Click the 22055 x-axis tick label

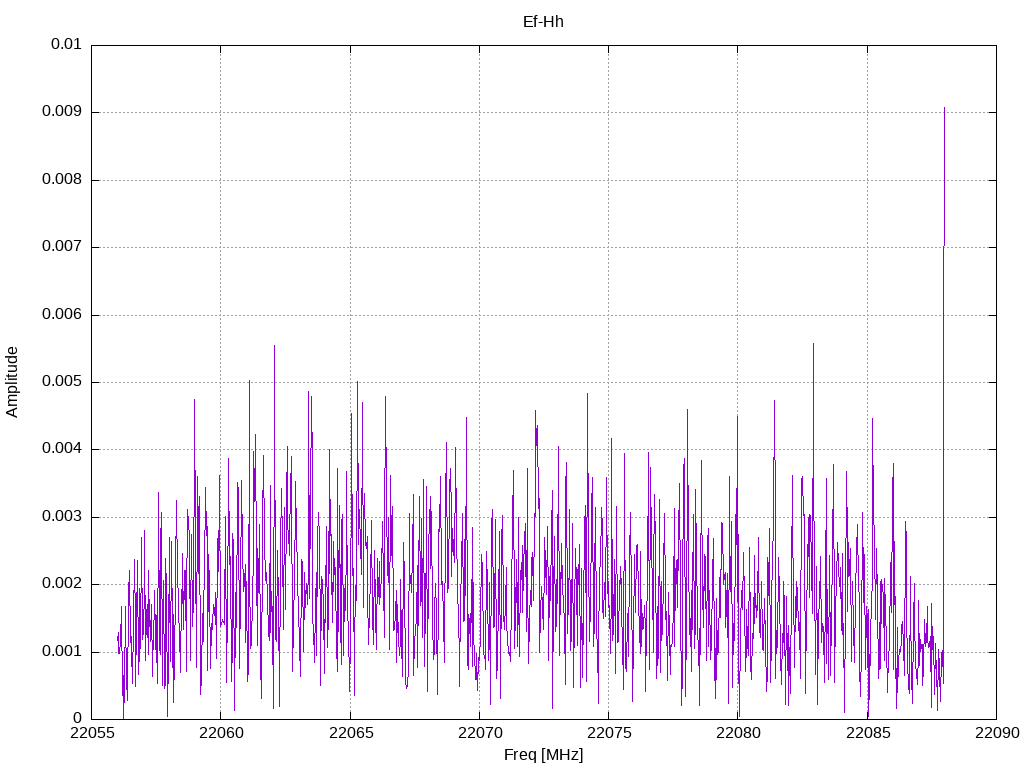point(92,735)
